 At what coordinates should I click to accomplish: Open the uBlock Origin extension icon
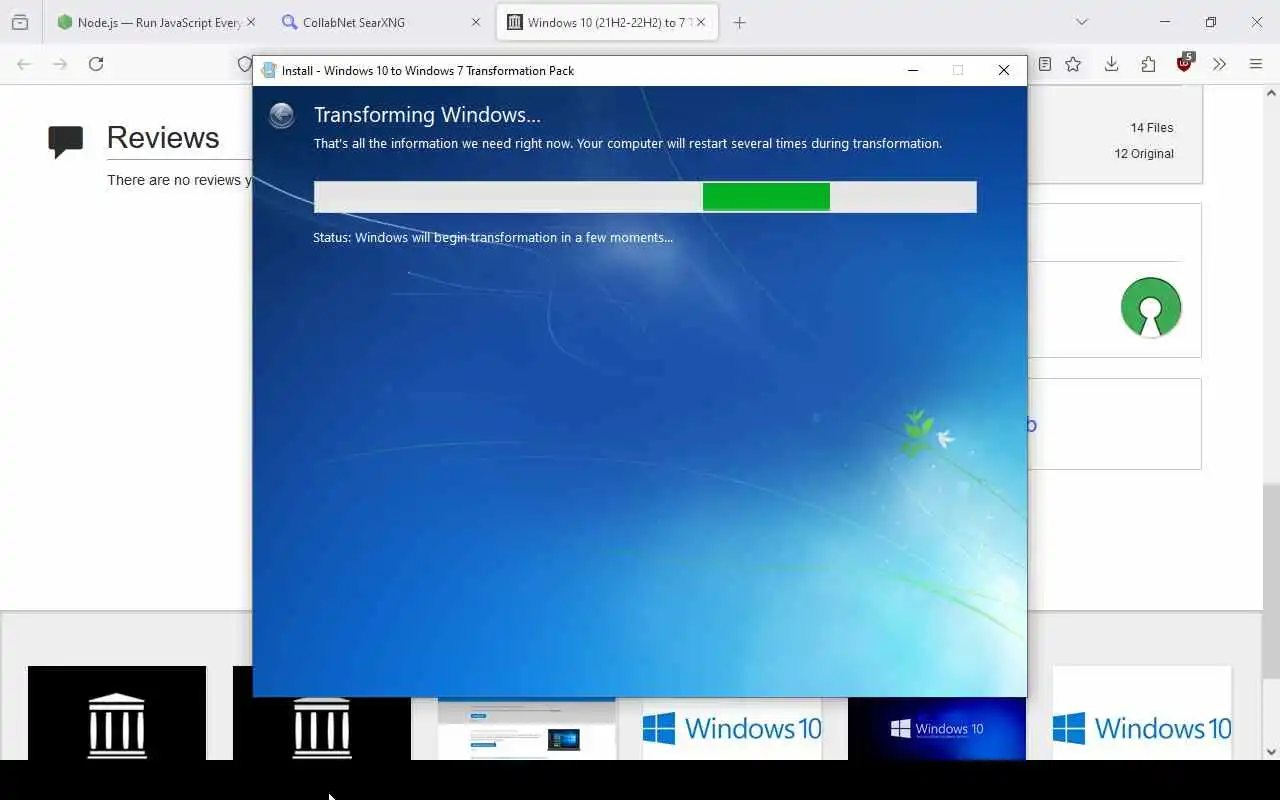pos(1185,63)
